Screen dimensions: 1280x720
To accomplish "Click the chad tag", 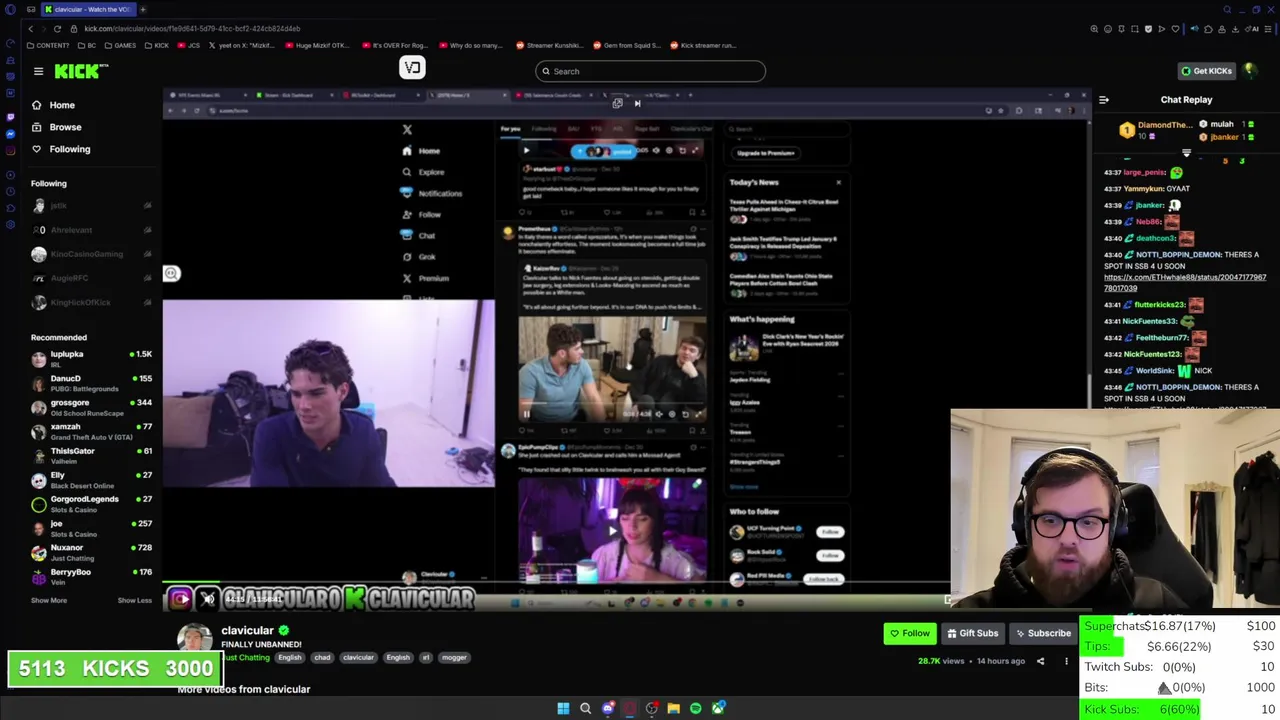I will tap(322, 657).
